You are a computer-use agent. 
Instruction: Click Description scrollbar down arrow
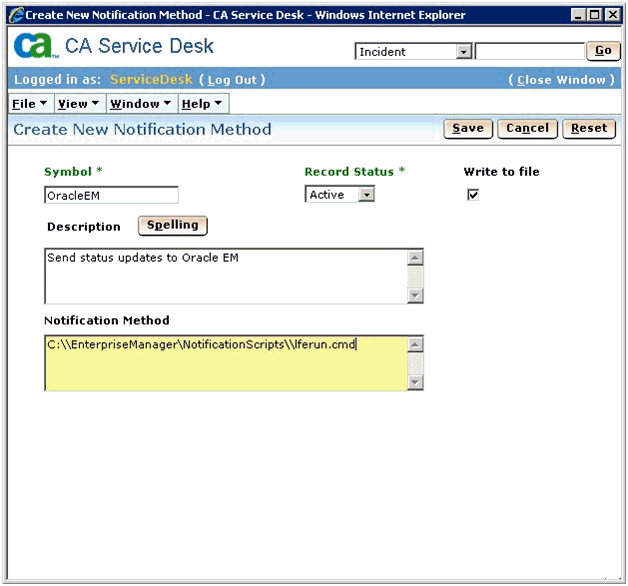coord(415,296)
